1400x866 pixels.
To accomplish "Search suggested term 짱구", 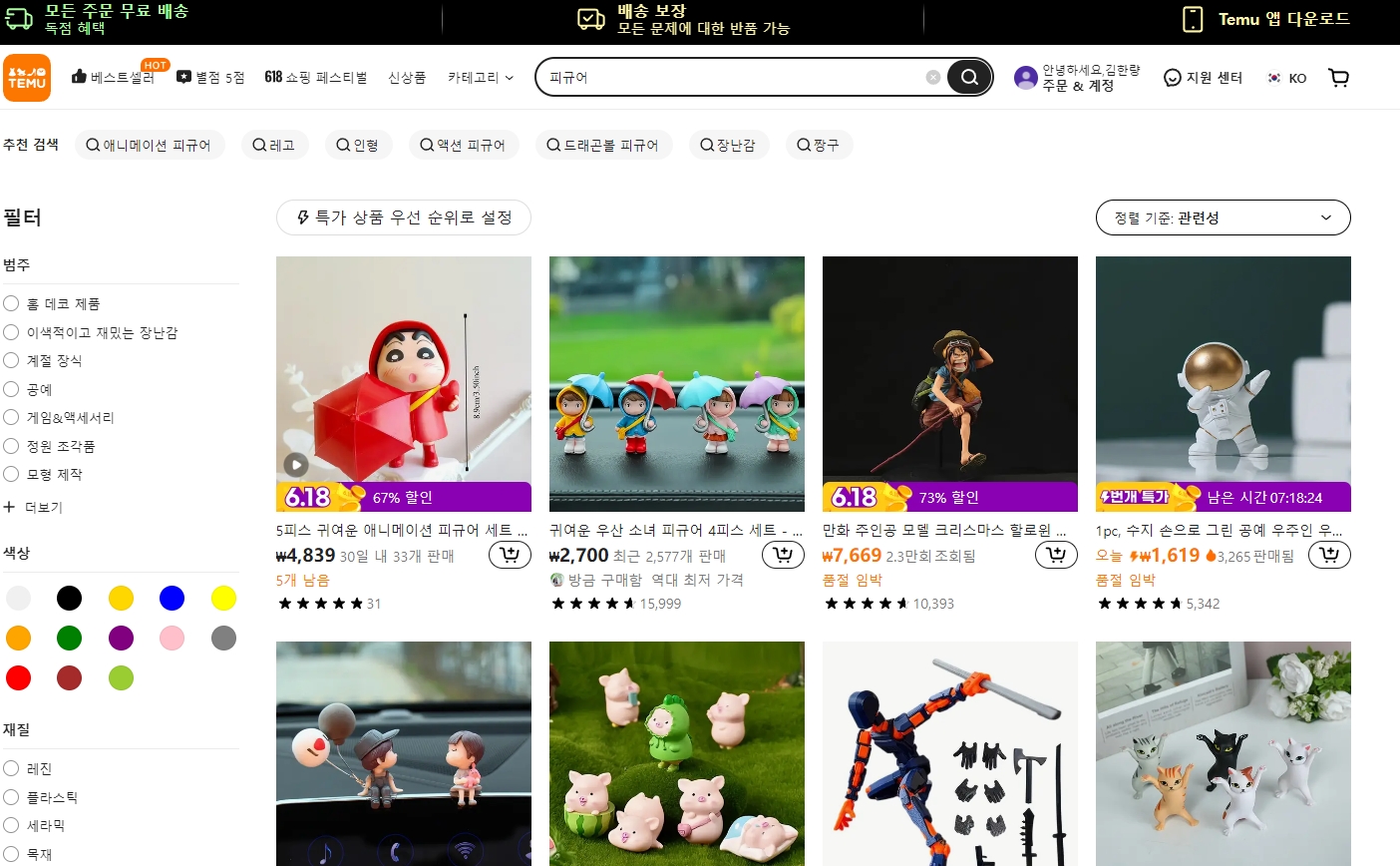I will [x=819, y=146].
